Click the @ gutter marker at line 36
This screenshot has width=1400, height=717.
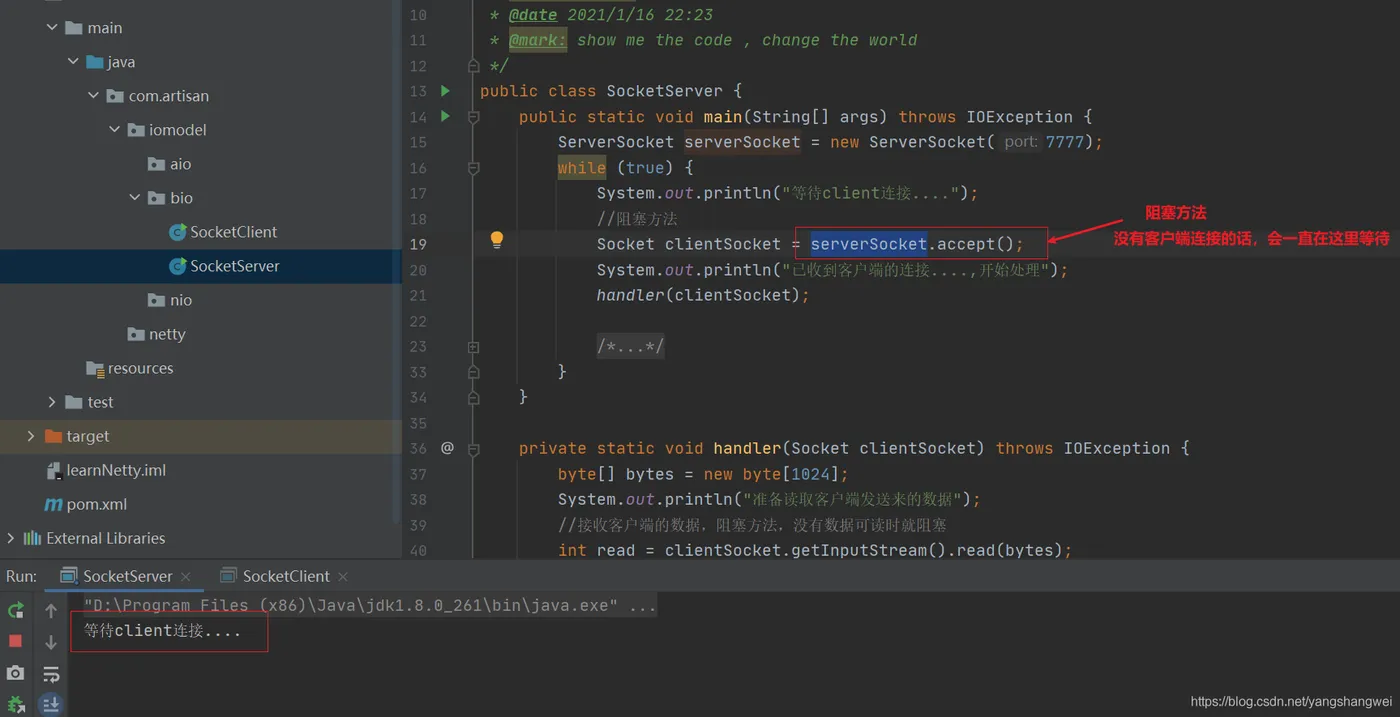click(447, 448)
